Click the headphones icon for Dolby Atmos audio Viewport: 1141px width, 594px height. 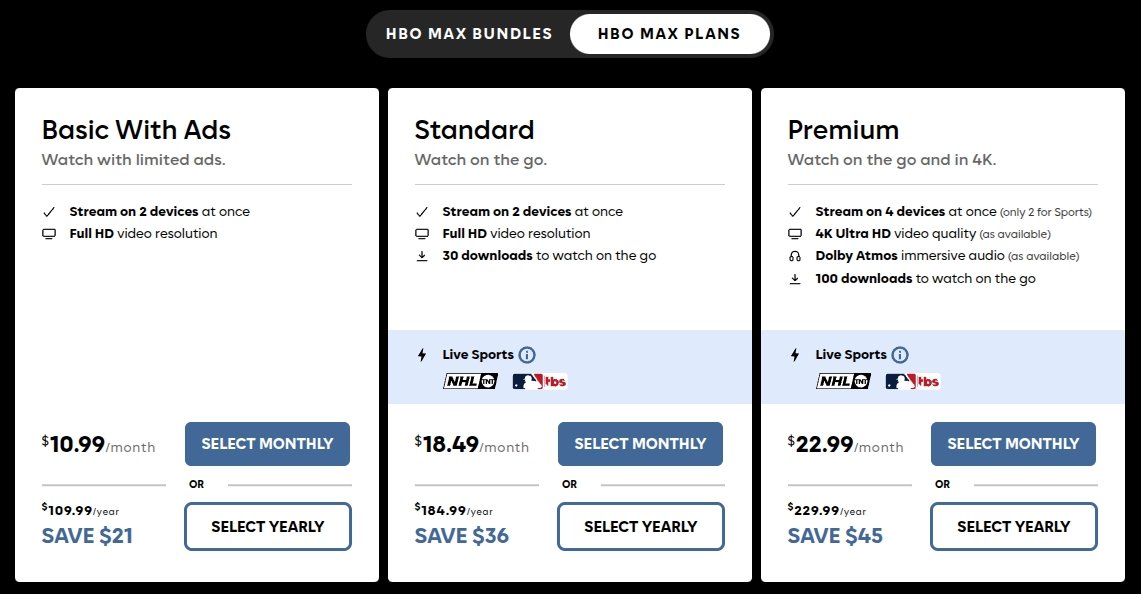pyautogui.click(x=795, y=255)
